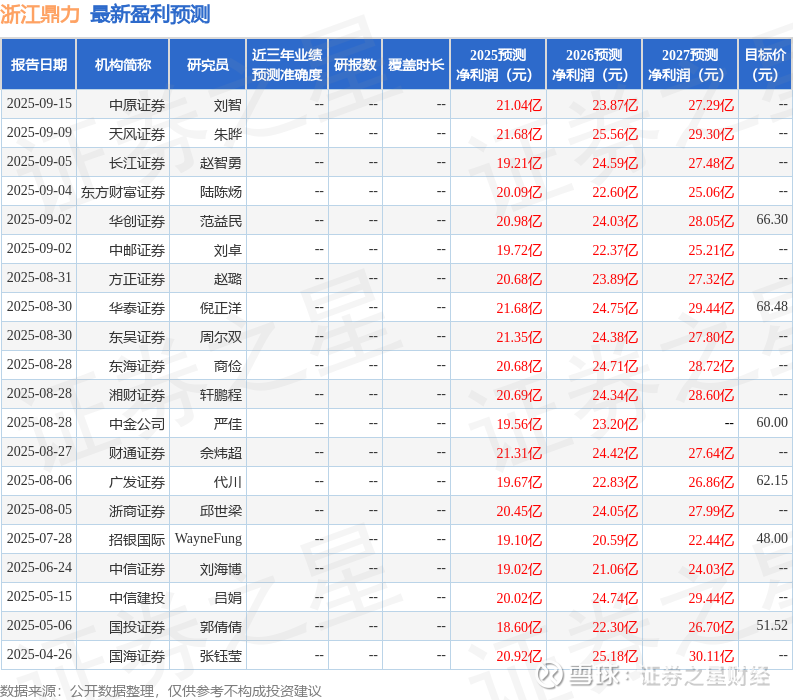793x700 pixels.
Task: Click the 报告日期 column header
Action: coord(38,64)
